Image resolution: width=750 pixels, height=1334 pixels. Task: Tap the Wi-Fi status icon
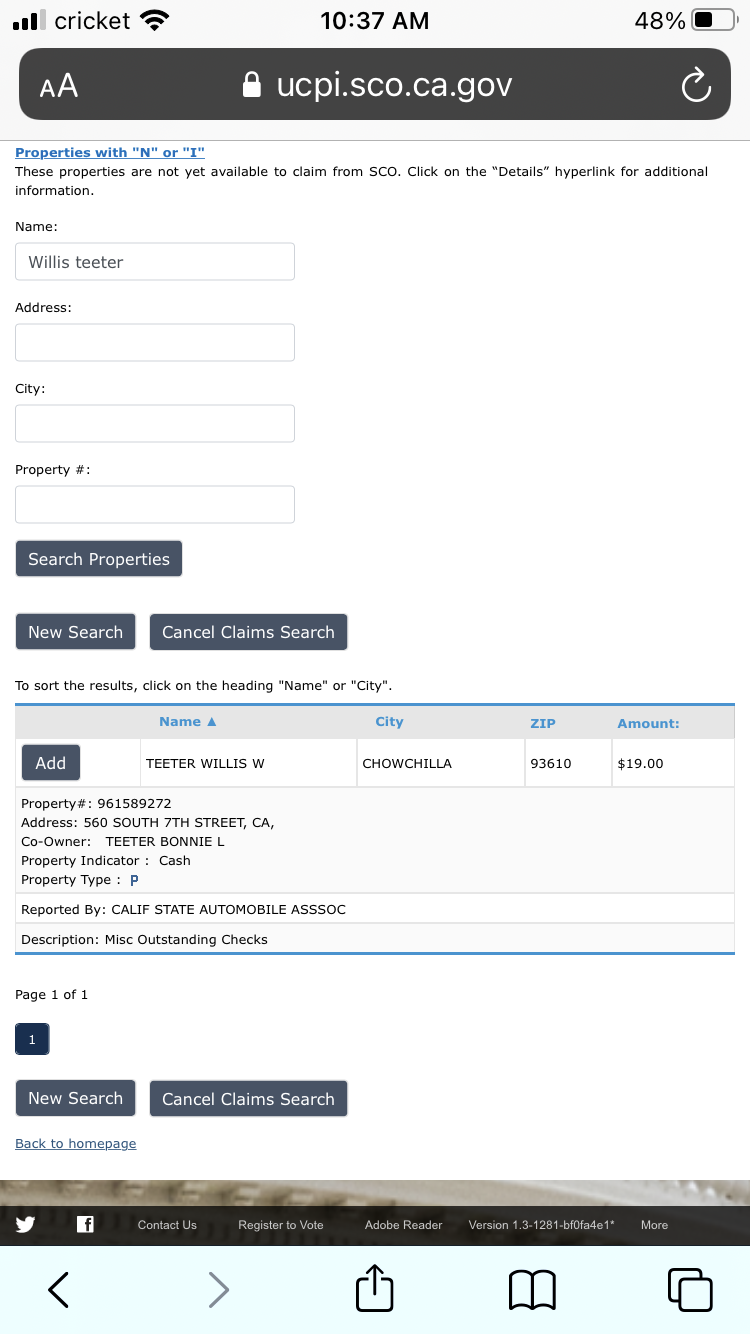point(153,20)
